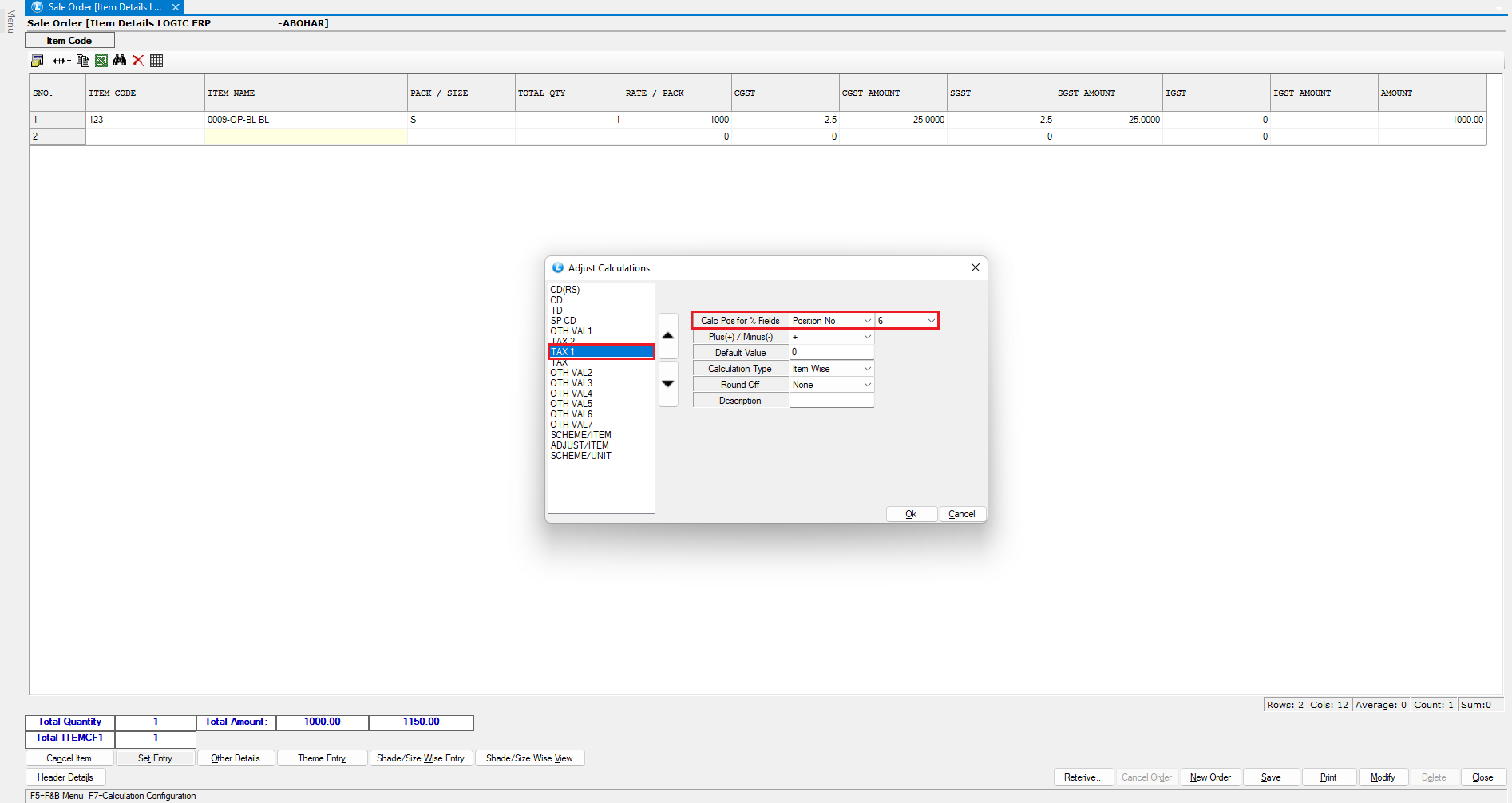Click the grid layout toolbar icon
The height and width of the screenshot is (803, 1512).
pyautogui.click(x=156, y=61)
